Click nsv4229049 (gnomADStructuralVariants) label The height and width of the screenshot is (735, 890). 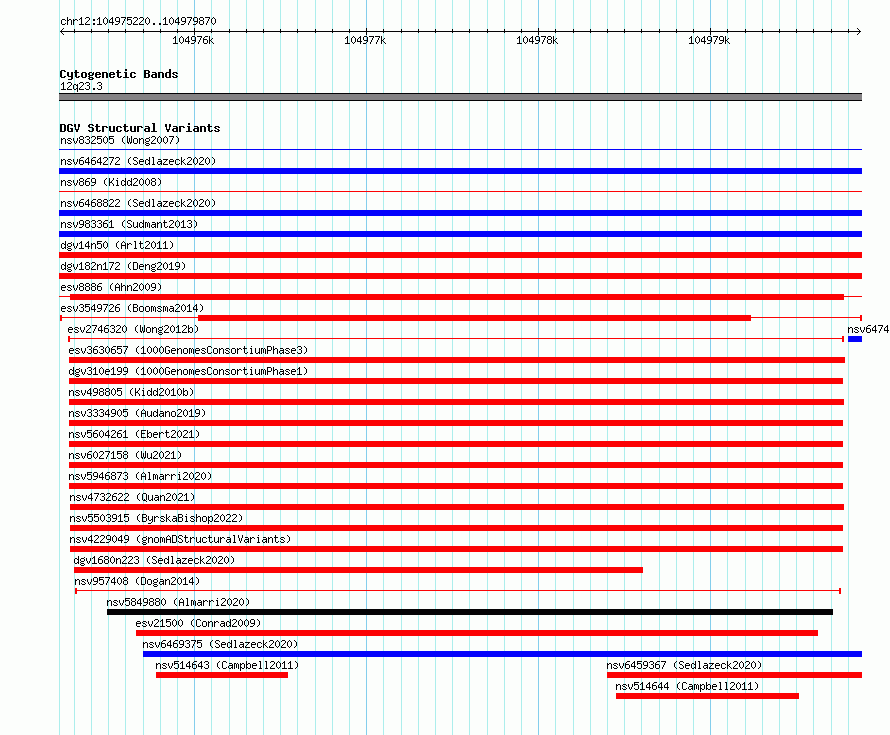[x=180, y=539]
